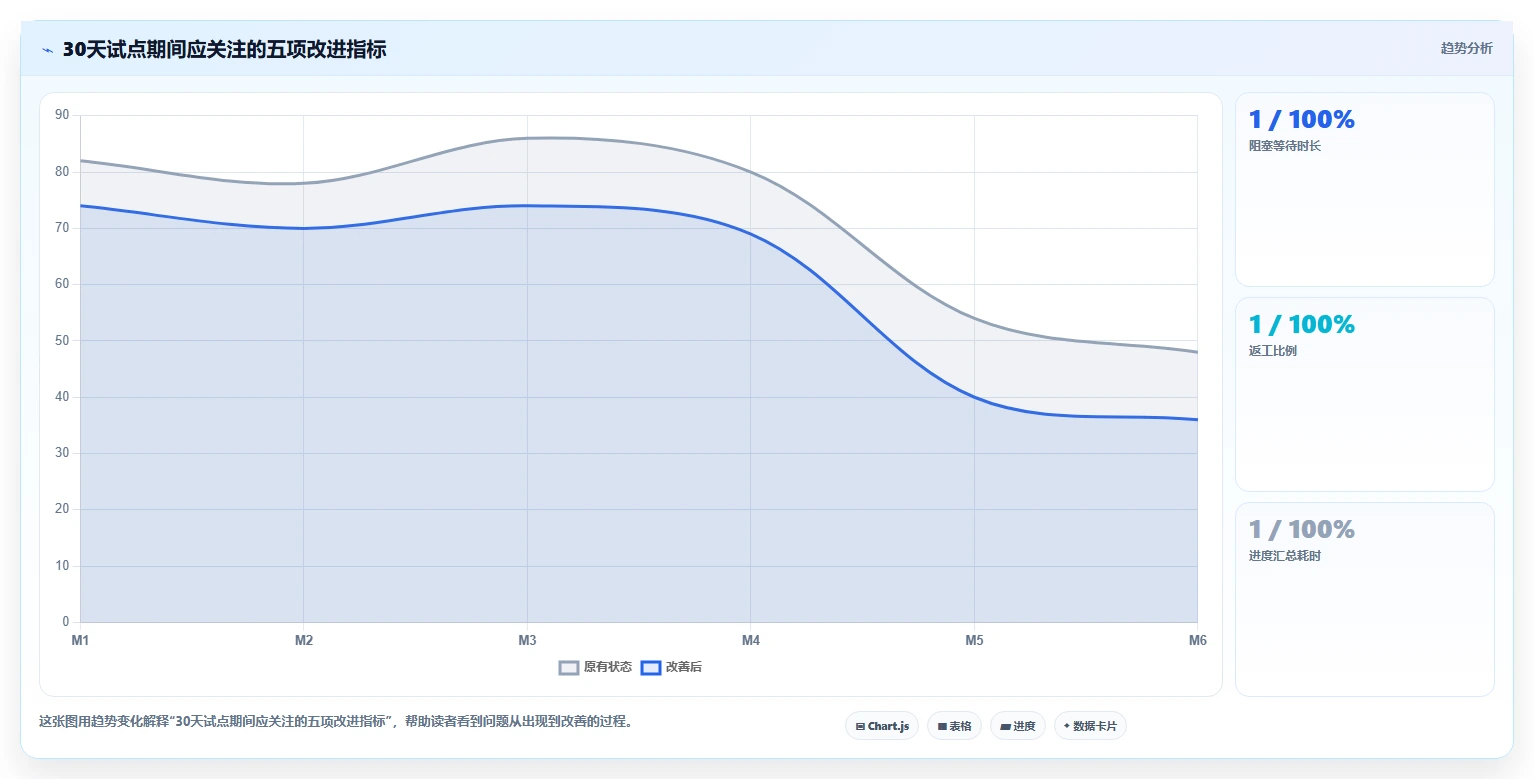Click the chart description text below
Screen dimensions: 1534x779
click(336, 721)
